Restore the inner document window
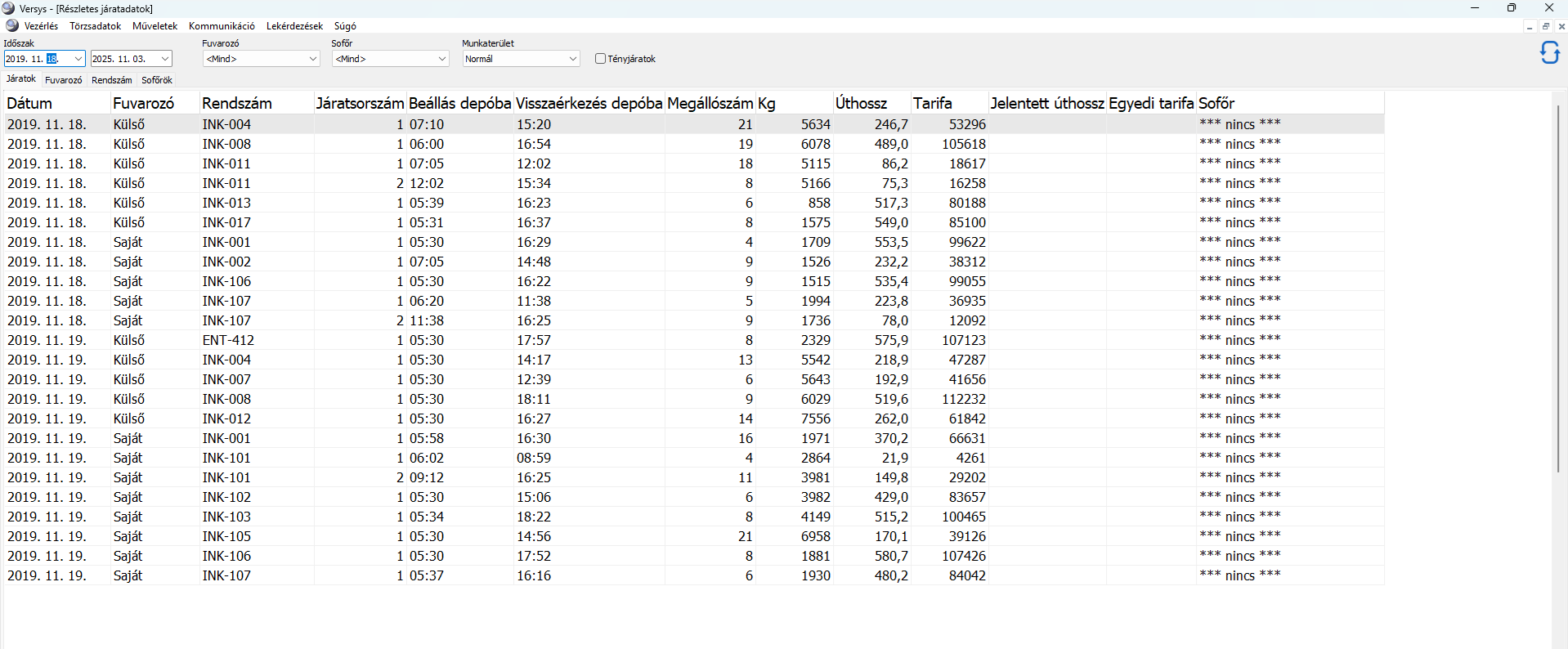Screen dimensions: 1568x649 click(x=1545, y=27)
